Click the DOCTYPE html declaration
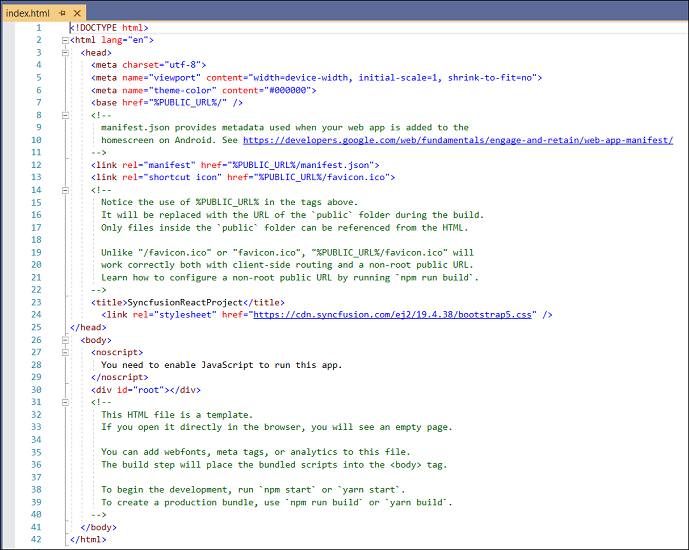Screen dimensions: 689x550 [109, 28]
